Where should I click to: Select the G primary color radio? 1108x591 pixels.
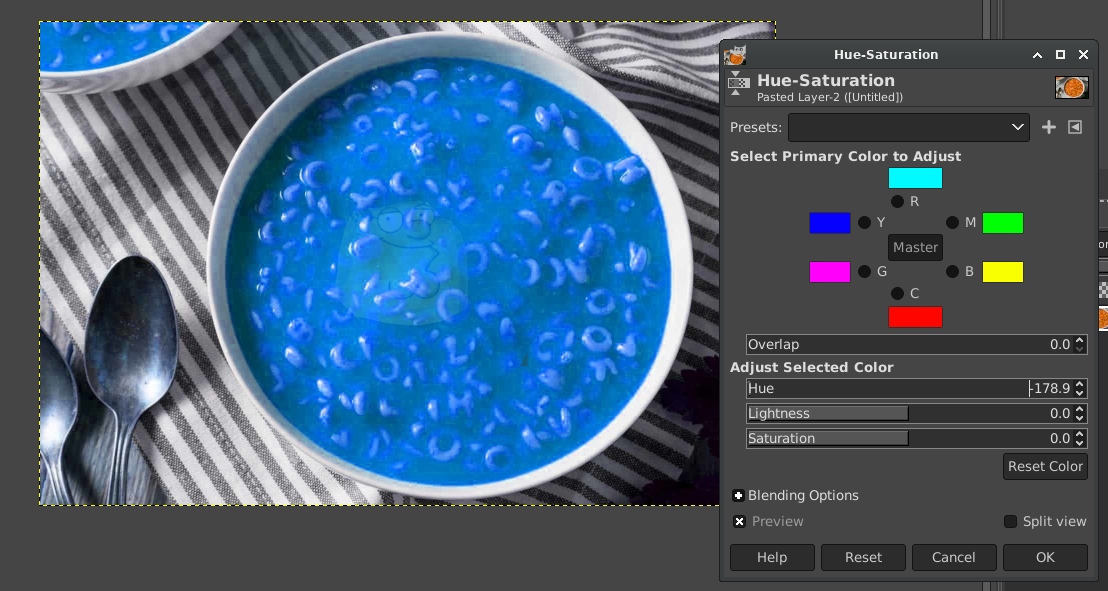[864, 271]
